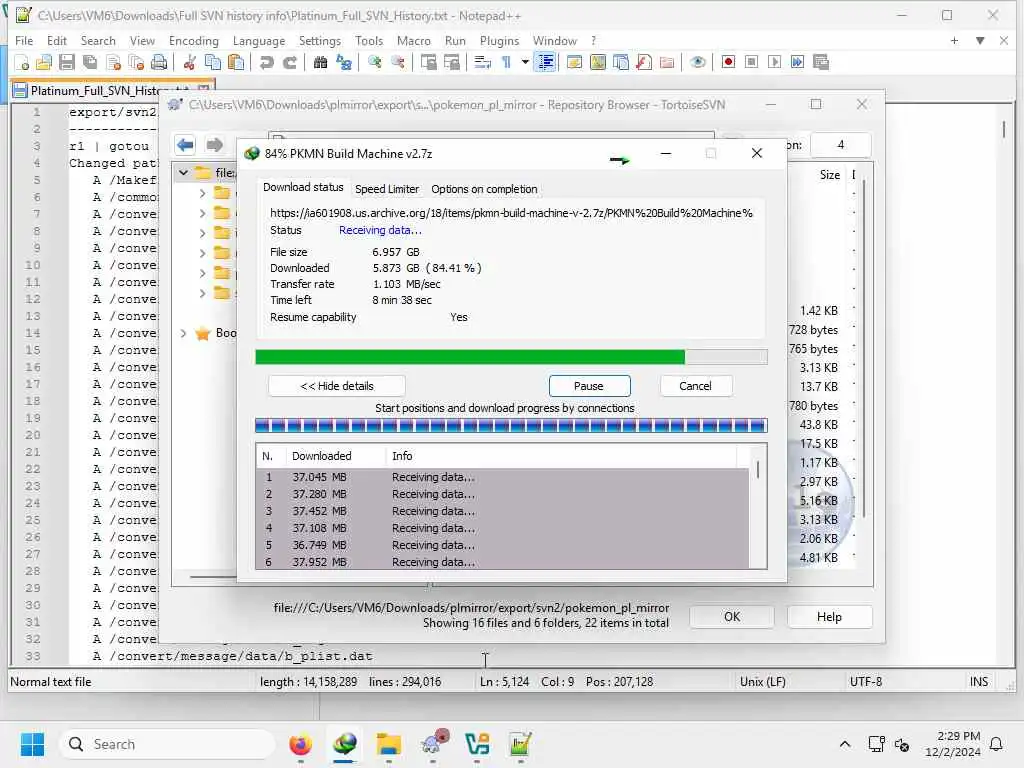
Task: Open the Function List toolbar icon
Action: click(644, 63)
